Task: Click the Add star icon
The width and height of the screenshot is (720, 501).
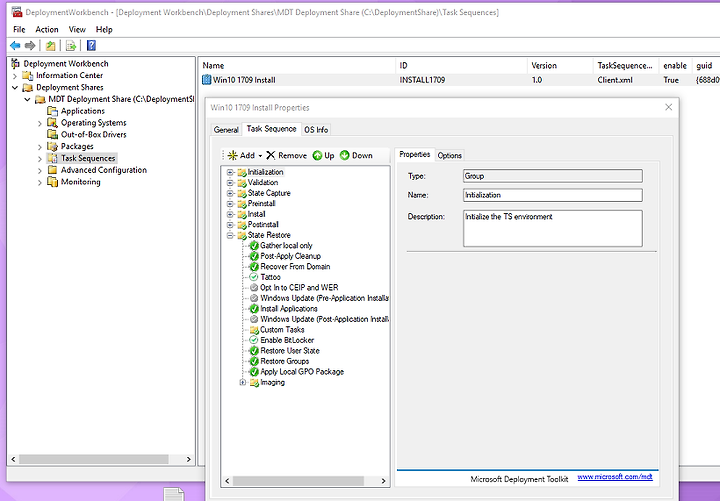Action: [x=233, y=155]
